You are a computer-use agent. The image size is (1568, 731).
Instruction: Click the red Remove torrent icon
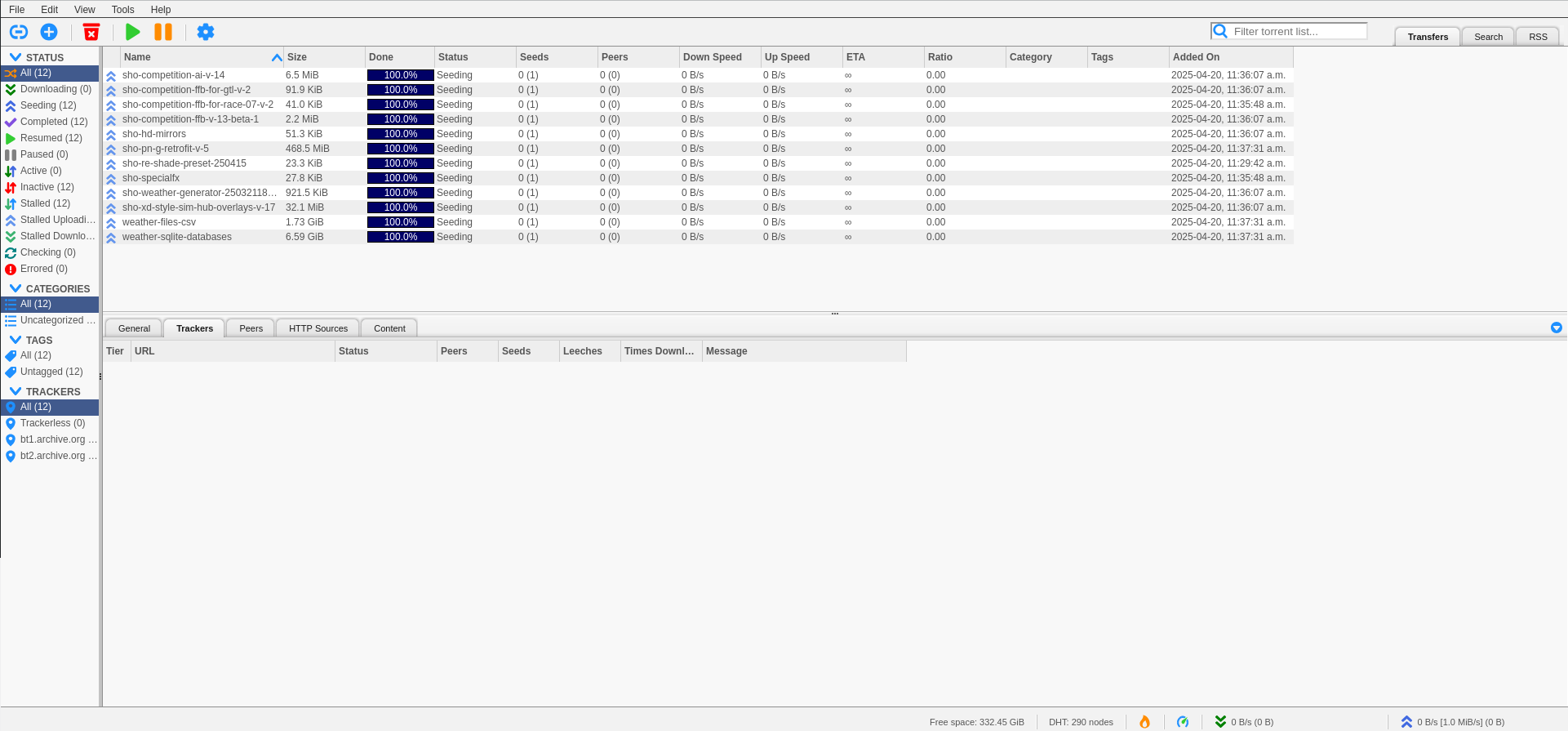click(91, 32)
